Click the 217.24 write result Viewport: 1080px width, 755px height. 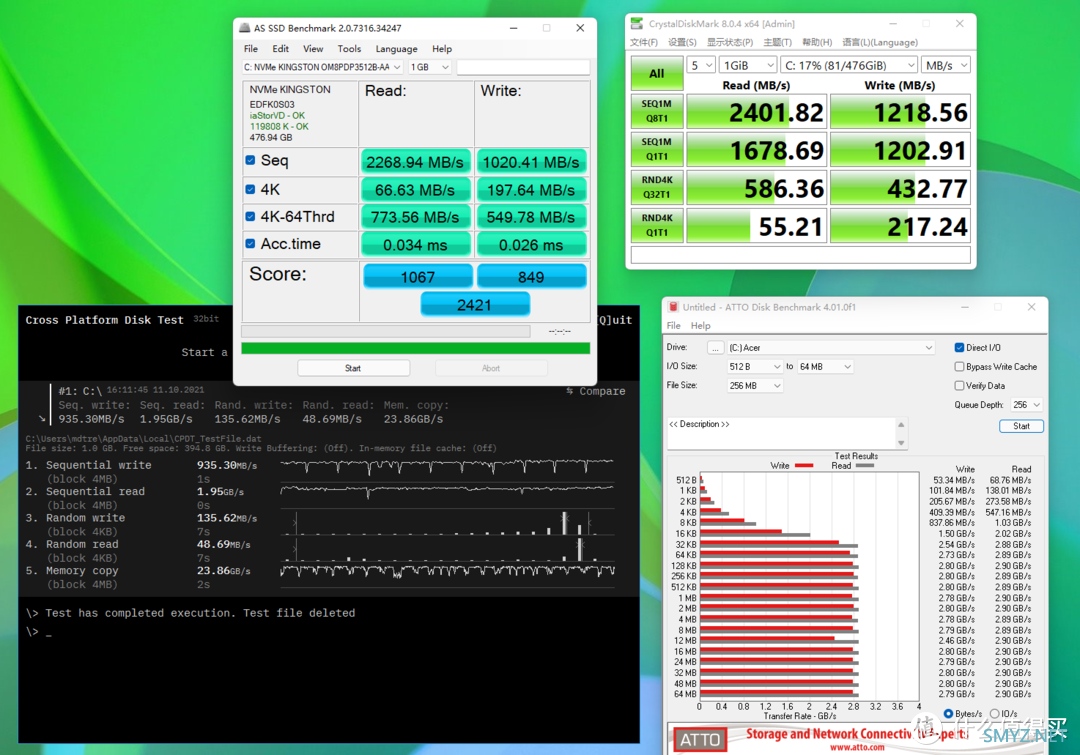[x=900, y=226]
